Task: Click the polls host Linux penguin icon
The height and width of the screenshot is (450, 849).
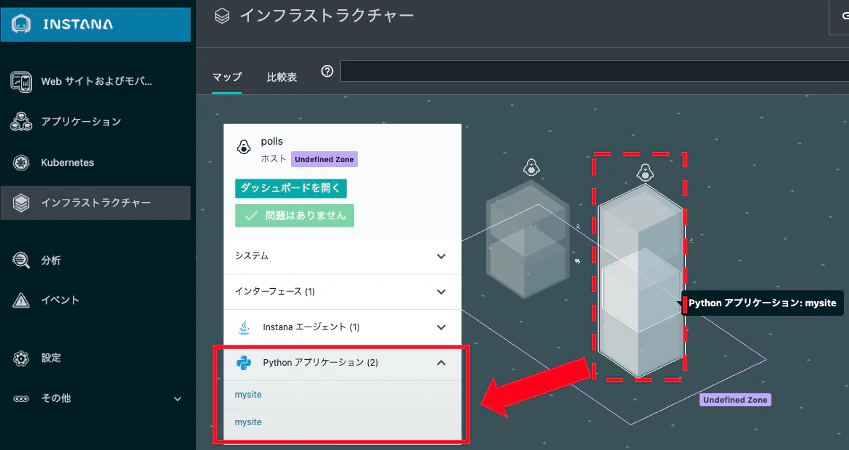Action: click(x=244, y=147)
